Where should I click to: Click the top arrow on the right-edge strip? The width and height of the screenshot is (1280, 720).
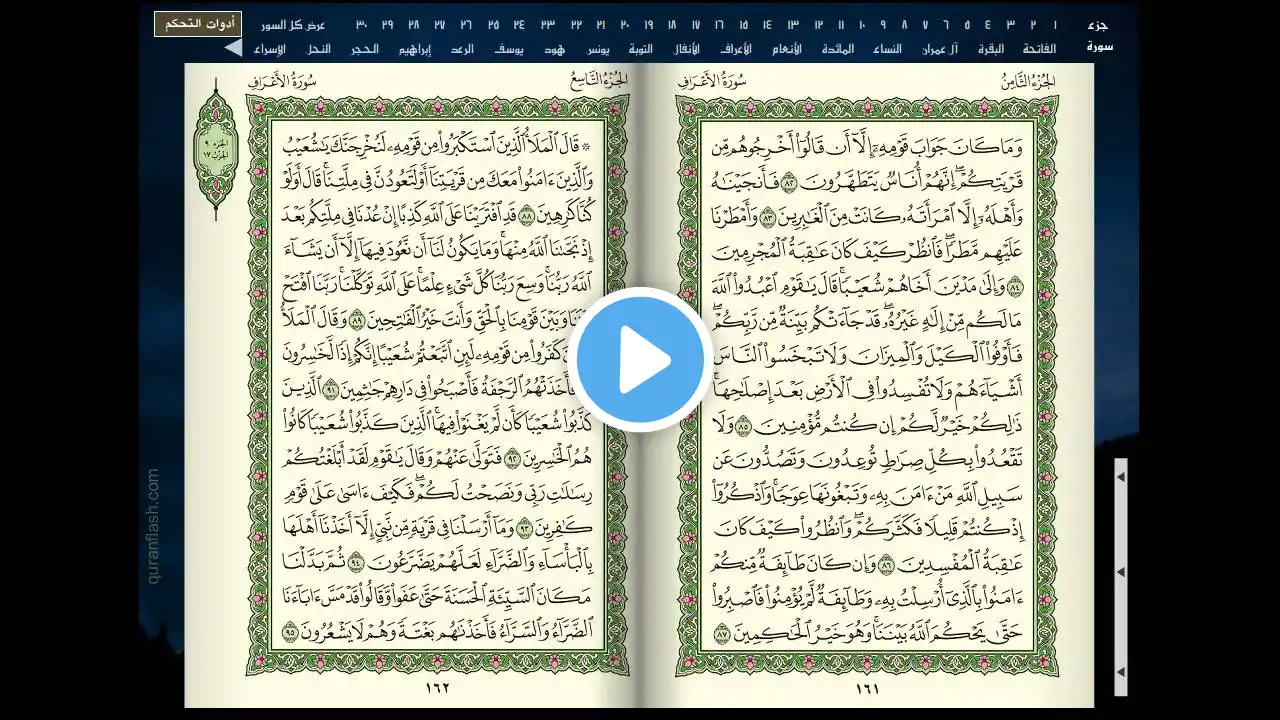tap(1121, 477)
